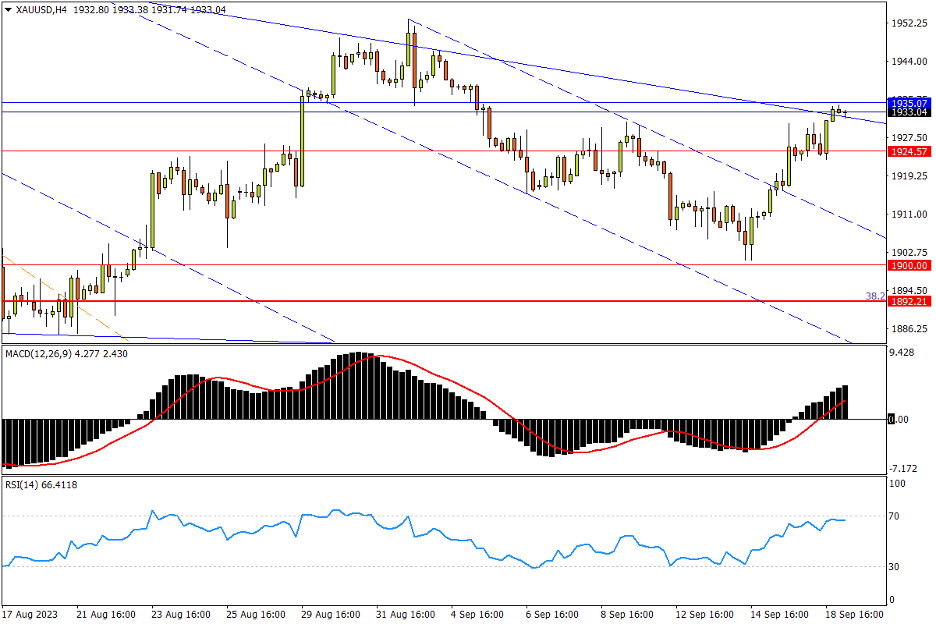The image size is (936, 624).
Task: Click the MACD 0.00 scale label
Action: [x=900, y=419]
